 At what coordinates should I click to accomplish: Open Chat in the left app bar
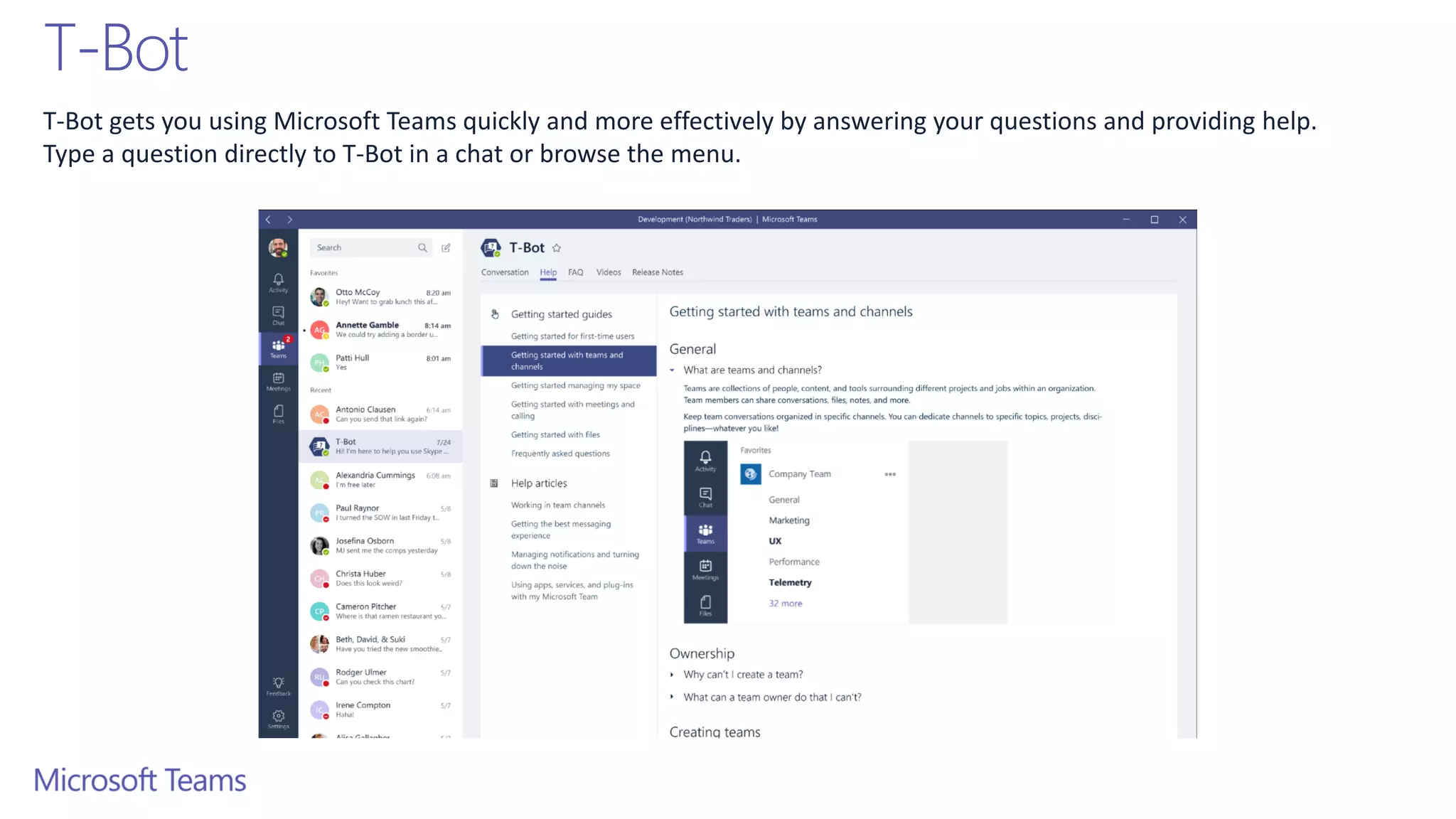click(278, 316)
